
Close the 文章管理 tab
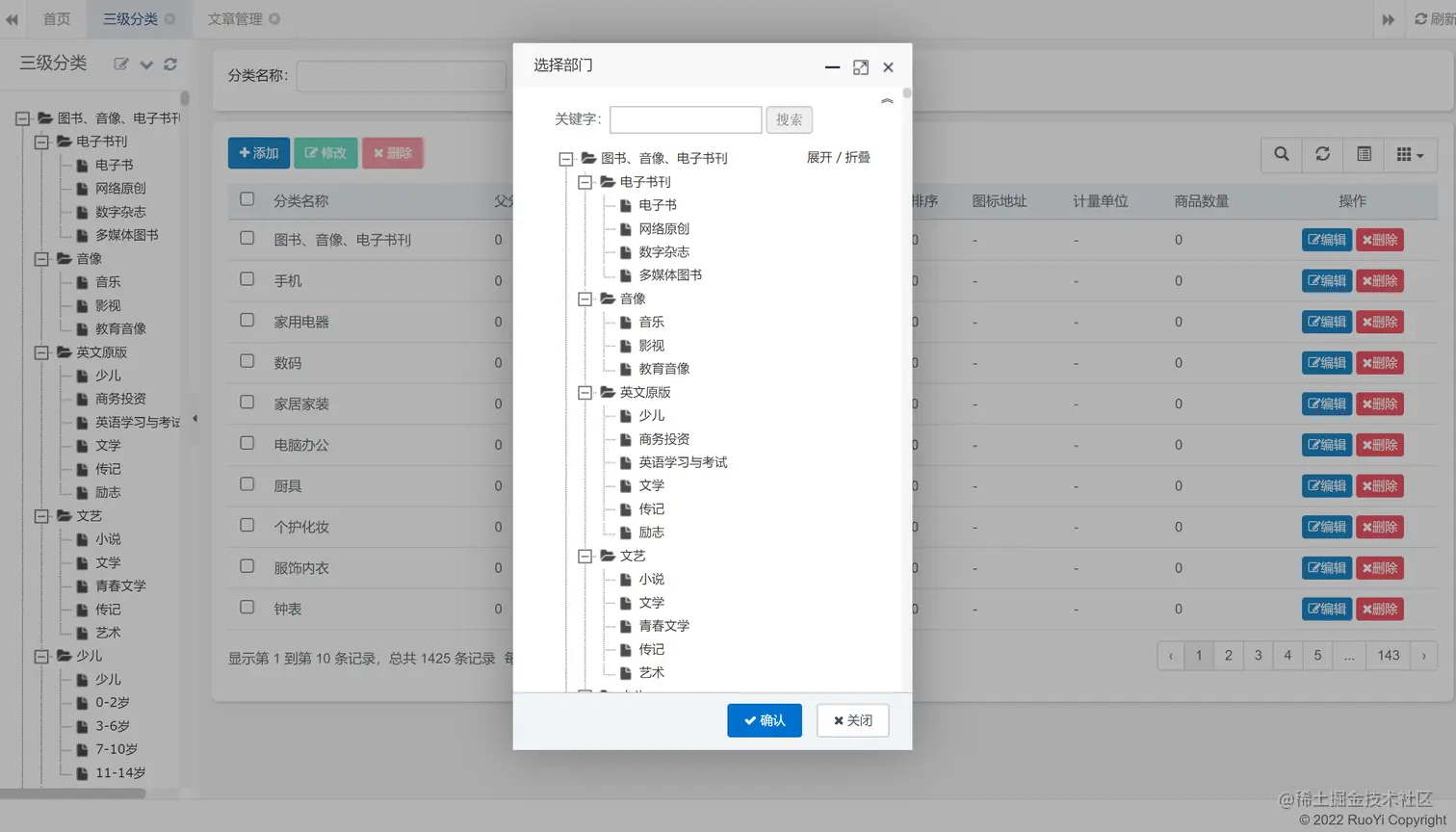click(x=274, y=18)
